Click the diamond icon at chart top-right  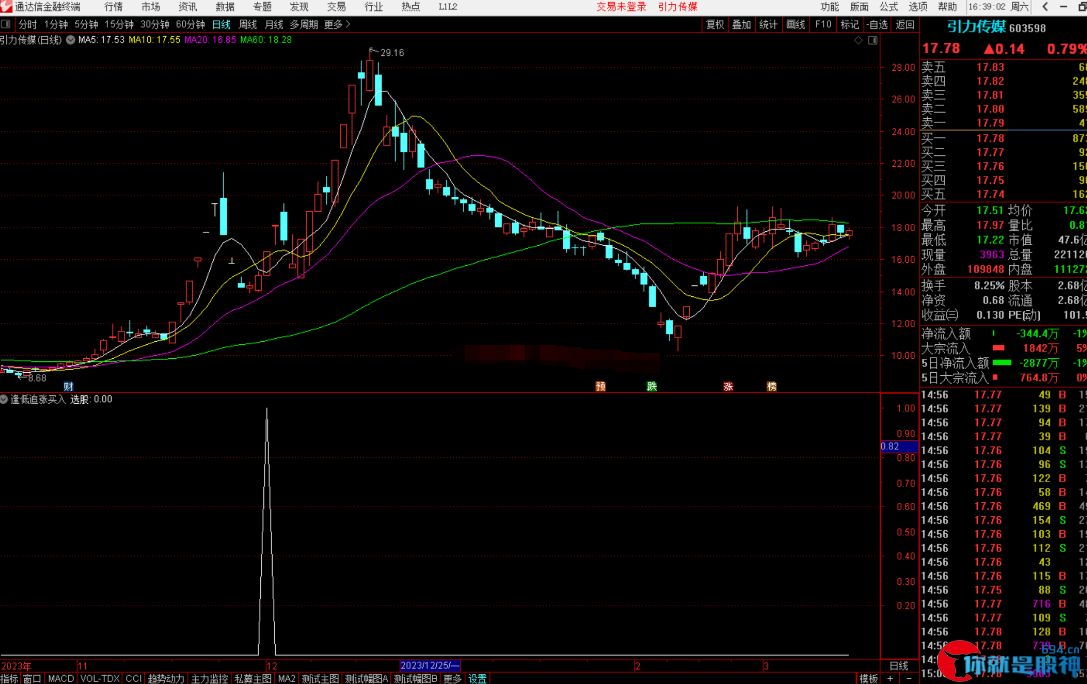point(858,40)
